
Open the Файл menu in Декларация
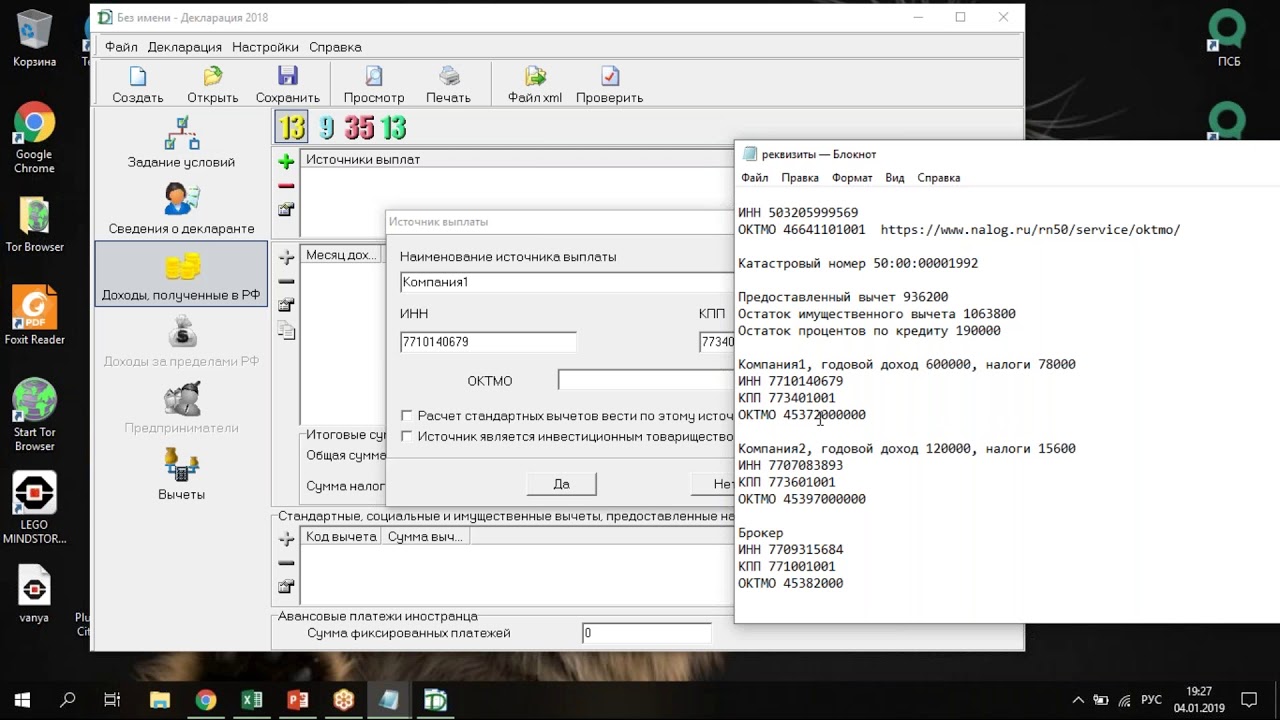[121, 47]
